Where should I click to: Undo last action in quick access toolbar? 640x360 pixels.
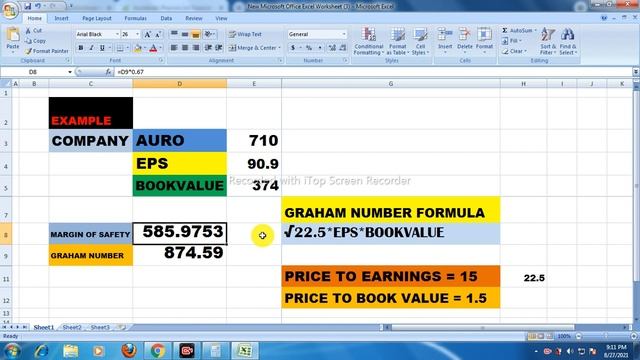(38, 6)
